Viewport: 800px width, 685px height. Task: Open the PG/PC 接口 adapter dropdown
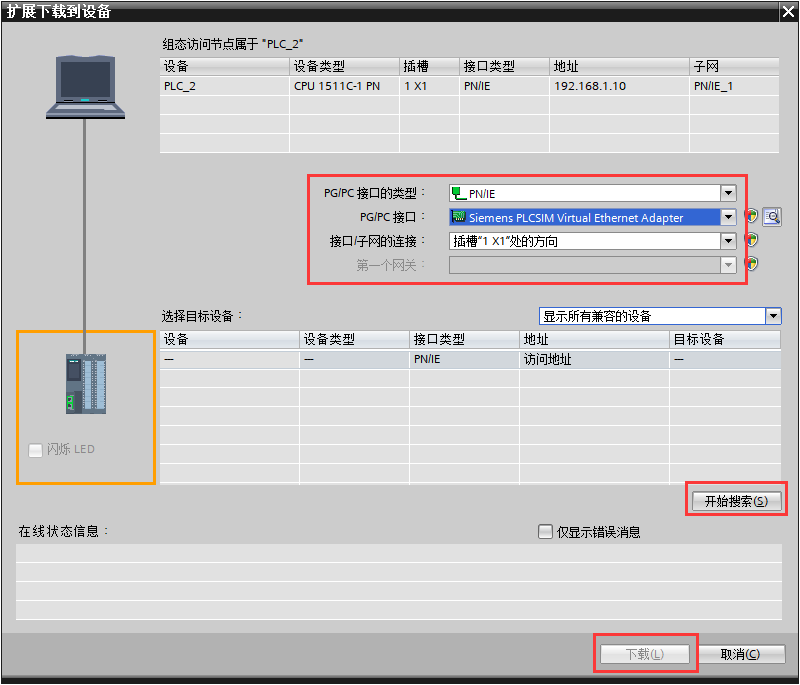pos(728,217)
